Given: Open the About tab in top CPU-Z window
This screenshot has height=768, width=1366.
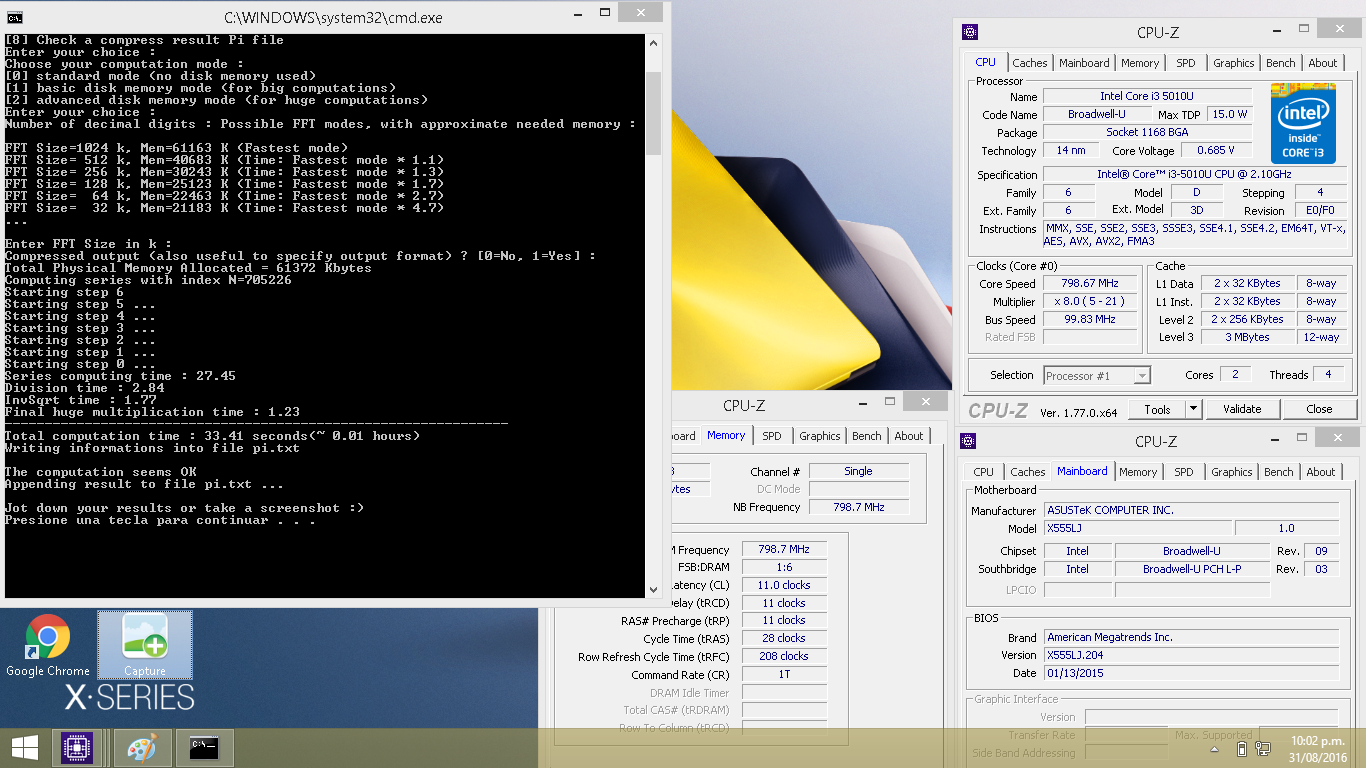Looking at the screenshot, I should [x=1323, y=63].
